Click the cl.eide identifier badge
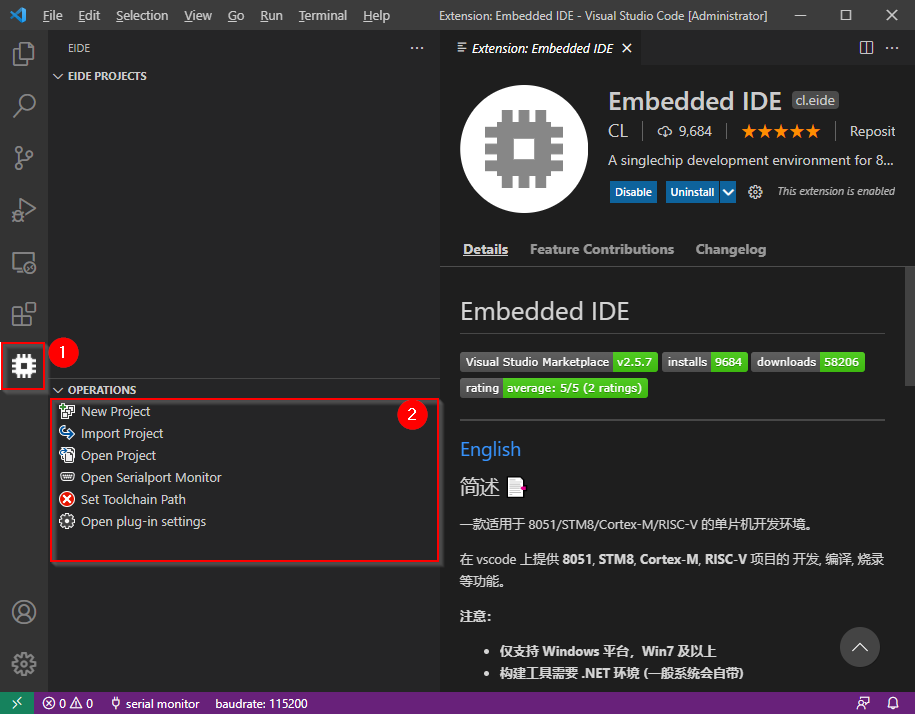This screenshot has width=915, height=714. tap(815, 100)
